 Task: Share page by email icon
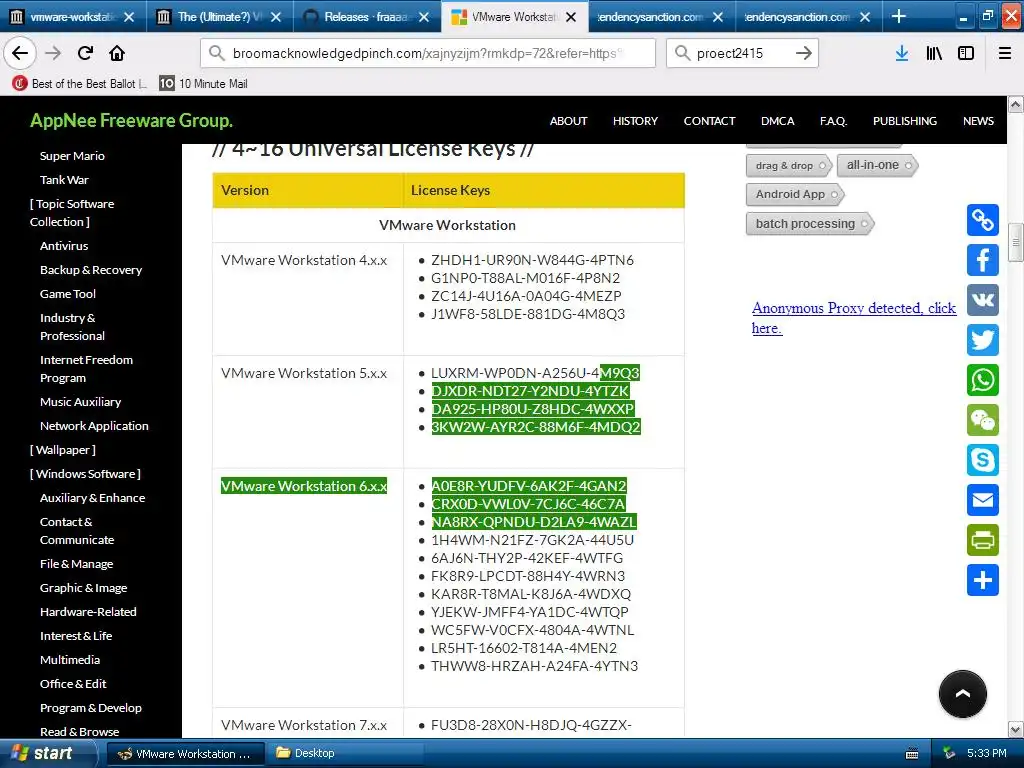[982, 500]
